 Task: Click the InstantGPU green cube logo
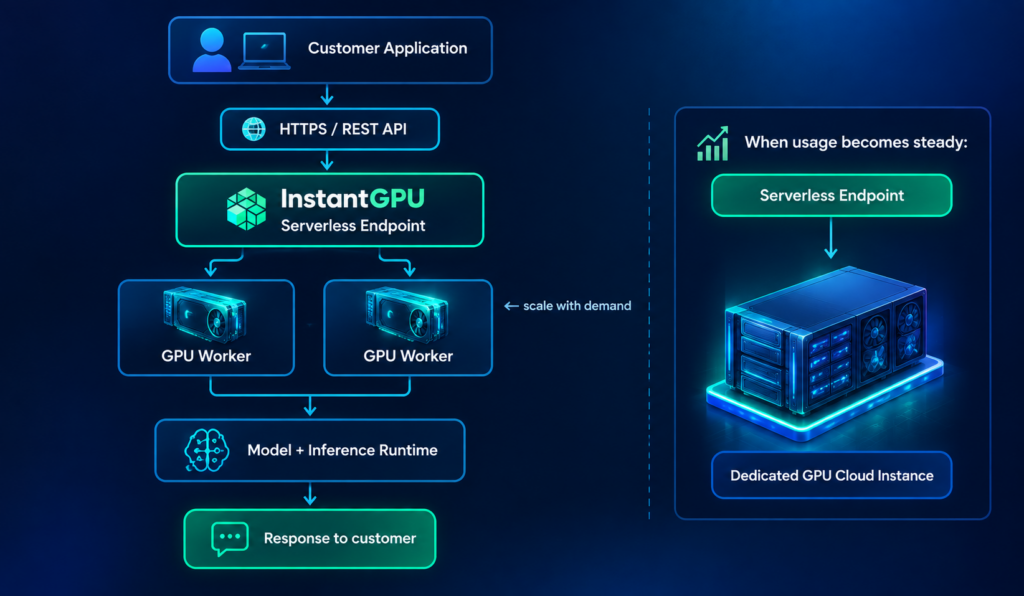tap(246, 209)
